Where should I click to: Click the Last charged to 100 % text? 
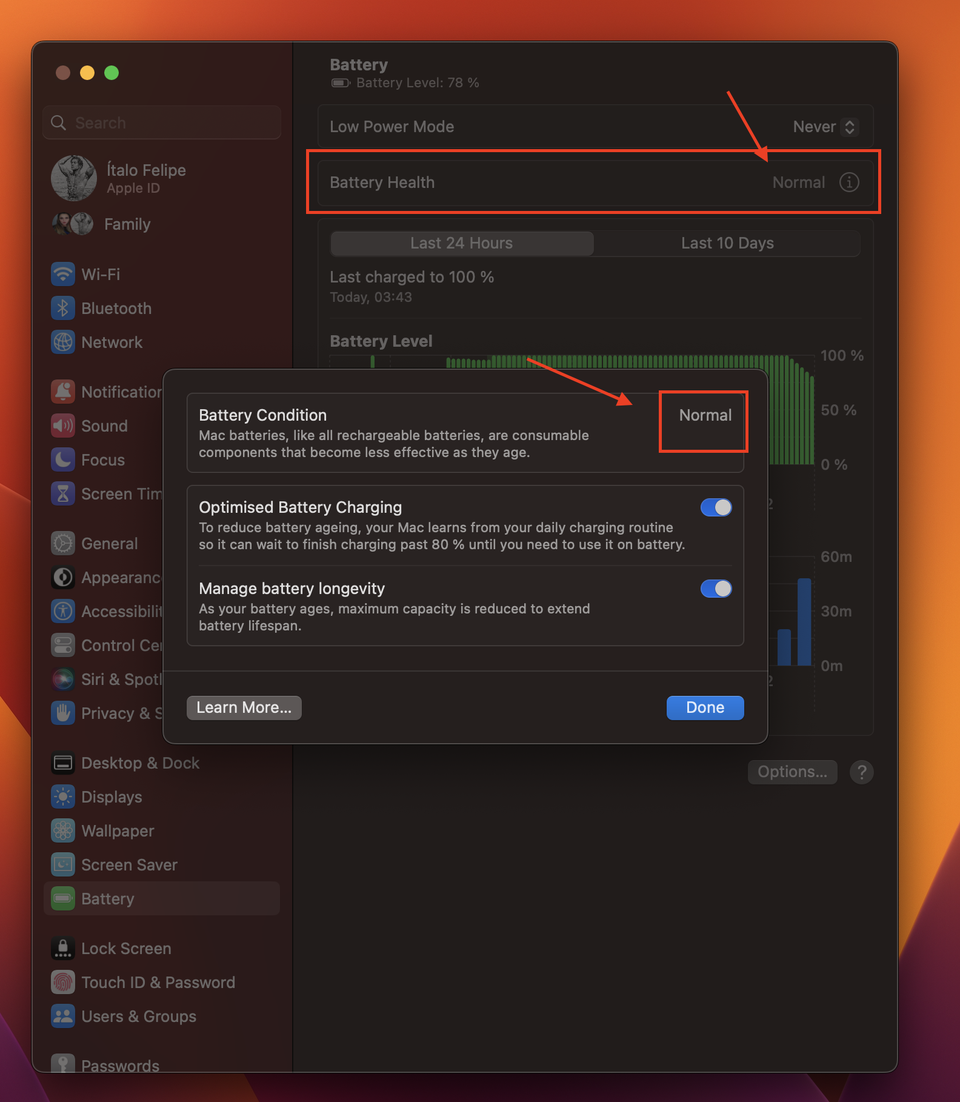pyautogui.click(x=412, y=277)
